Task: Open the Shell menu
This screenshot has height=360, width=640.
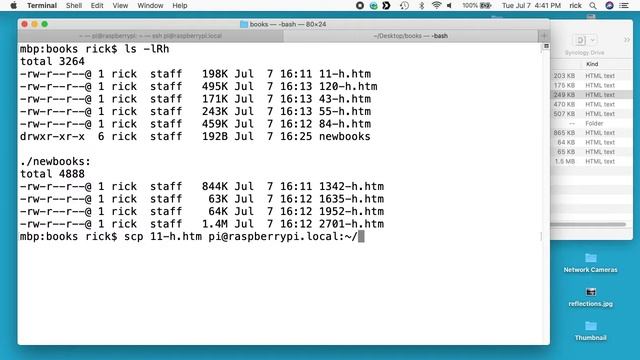Action: 74,5
